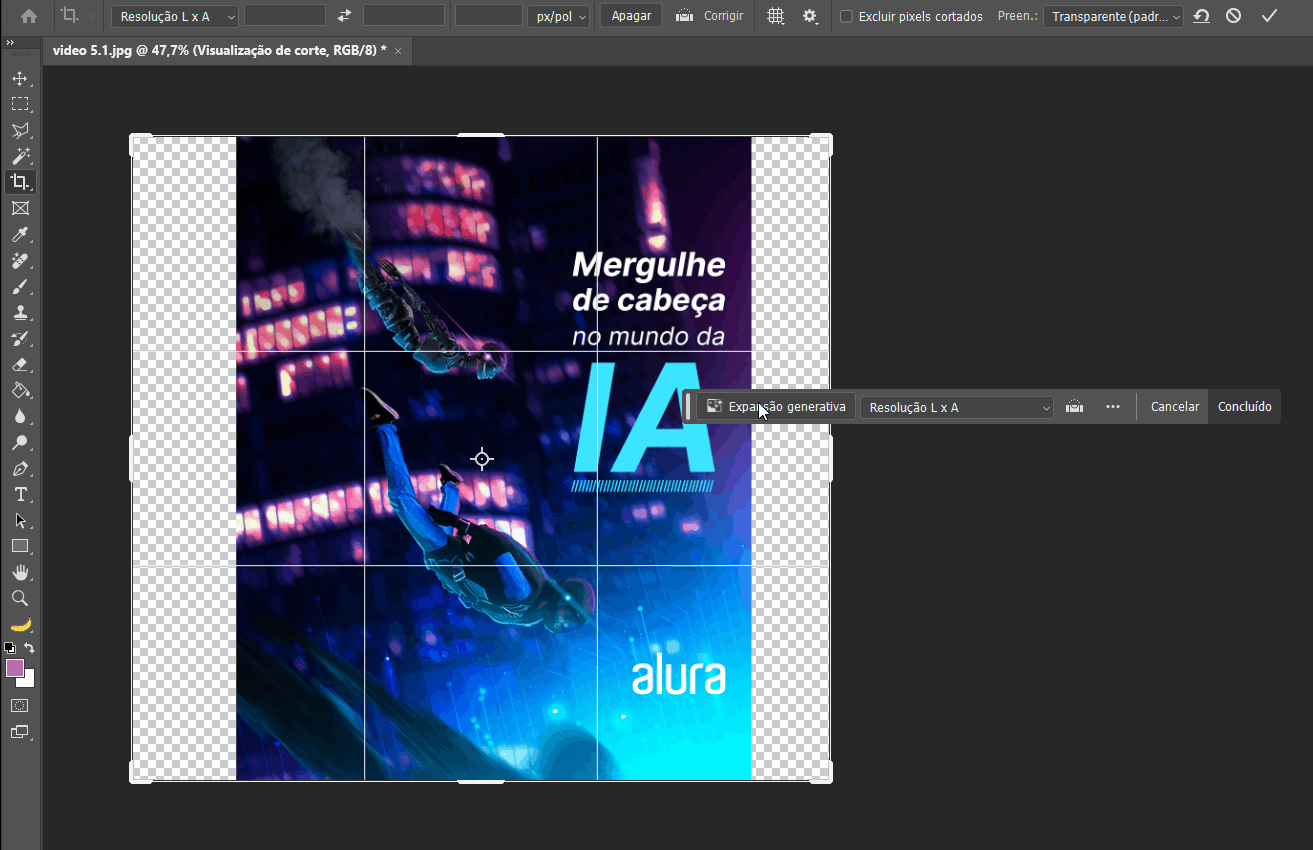Open the px/pol units dropdown
Viewport: 1313px width, 850px height.
(559, 16)
